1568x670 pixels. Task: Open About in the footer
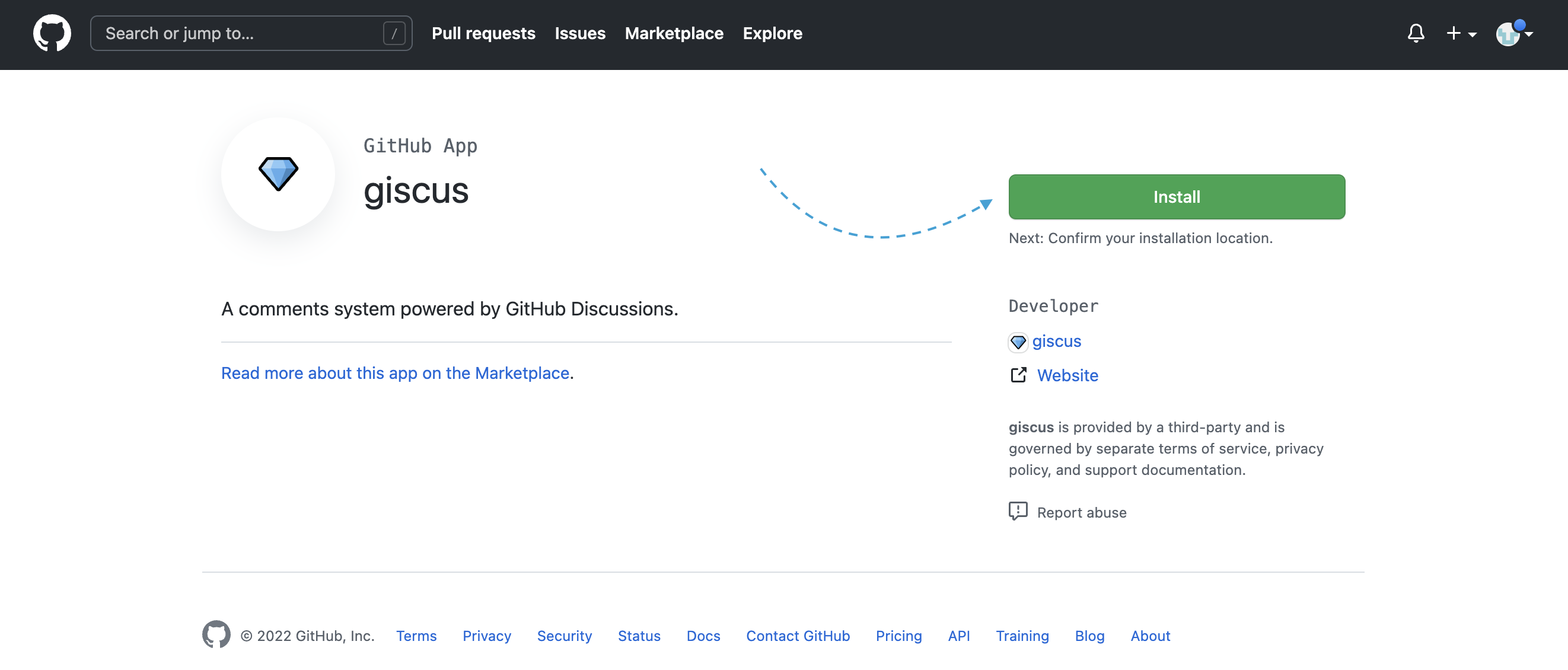pyautogui.click(x=1150, y=635)
